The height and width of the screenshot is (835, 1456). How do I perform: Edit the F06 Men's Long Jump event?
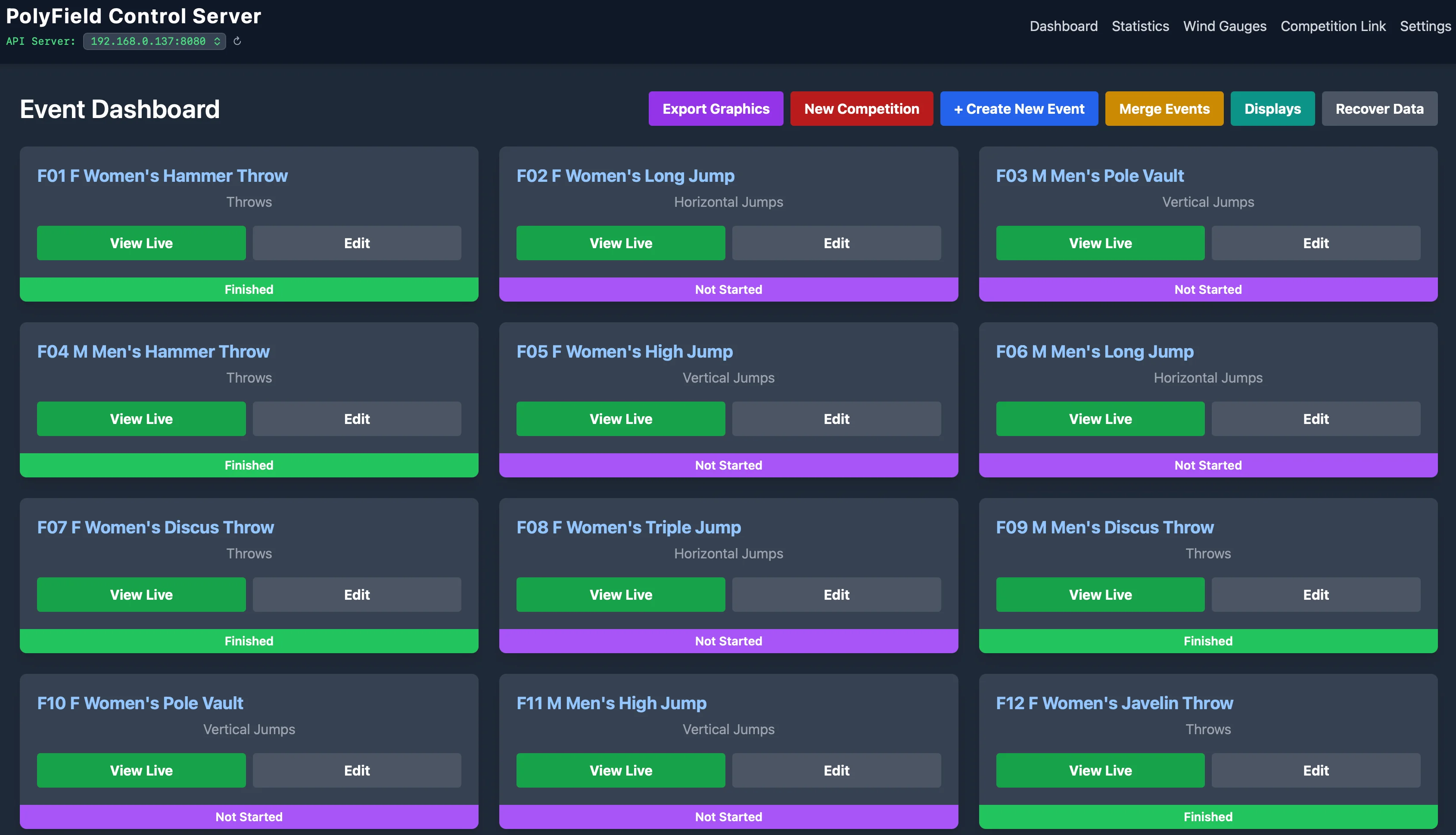(x=1316, y=419)
